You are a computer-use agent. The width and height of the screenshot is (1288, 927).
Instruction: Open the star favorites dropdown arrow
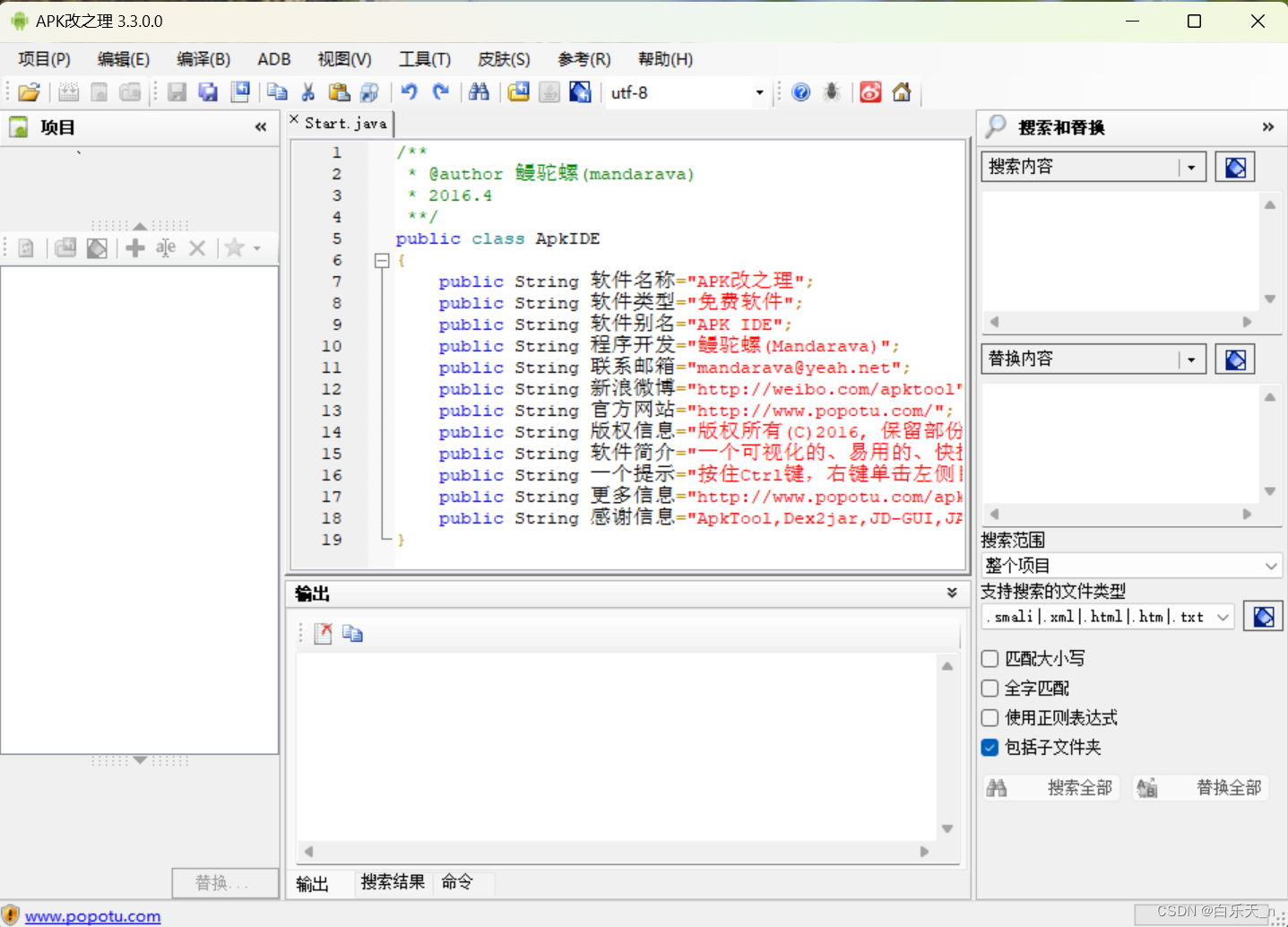[x=257, y=248]
